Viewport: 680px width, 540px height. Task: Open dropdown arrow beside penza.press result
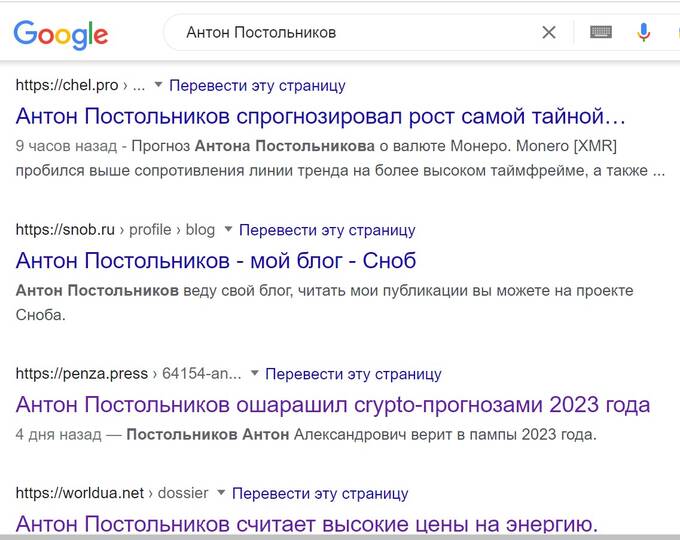pyautogui.click(x=255, y=374)
